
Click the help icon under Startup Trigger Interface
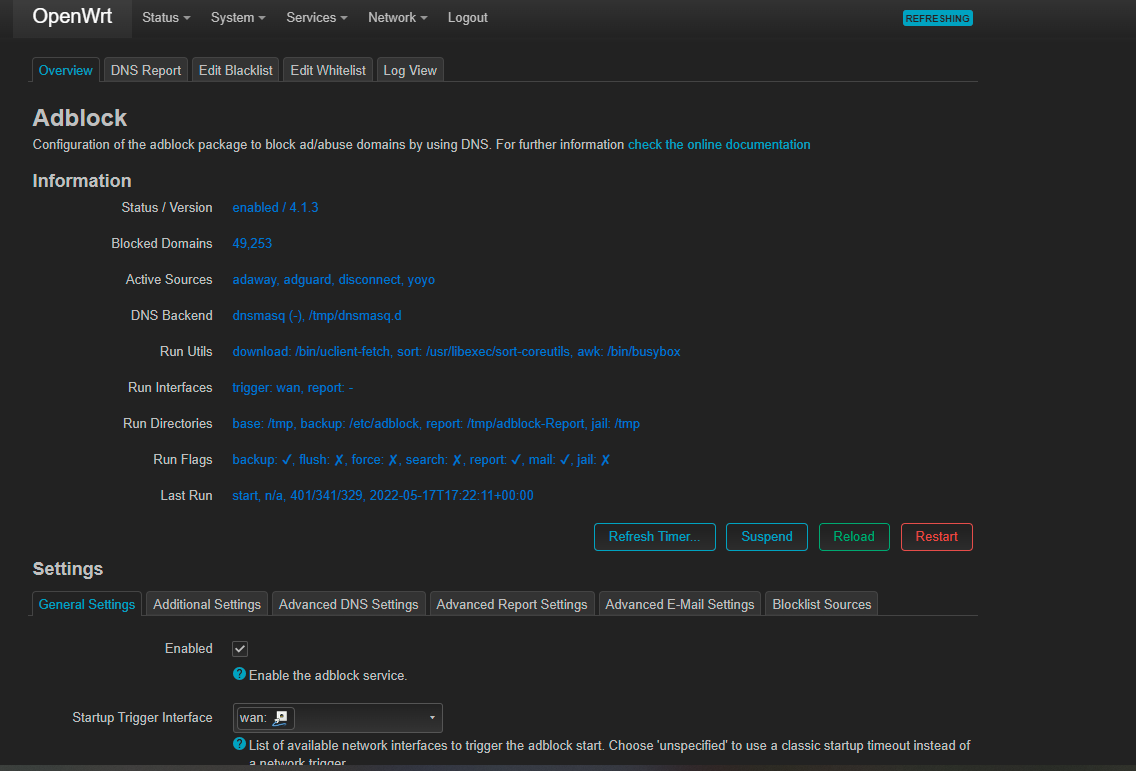click(x=239, y=744)
